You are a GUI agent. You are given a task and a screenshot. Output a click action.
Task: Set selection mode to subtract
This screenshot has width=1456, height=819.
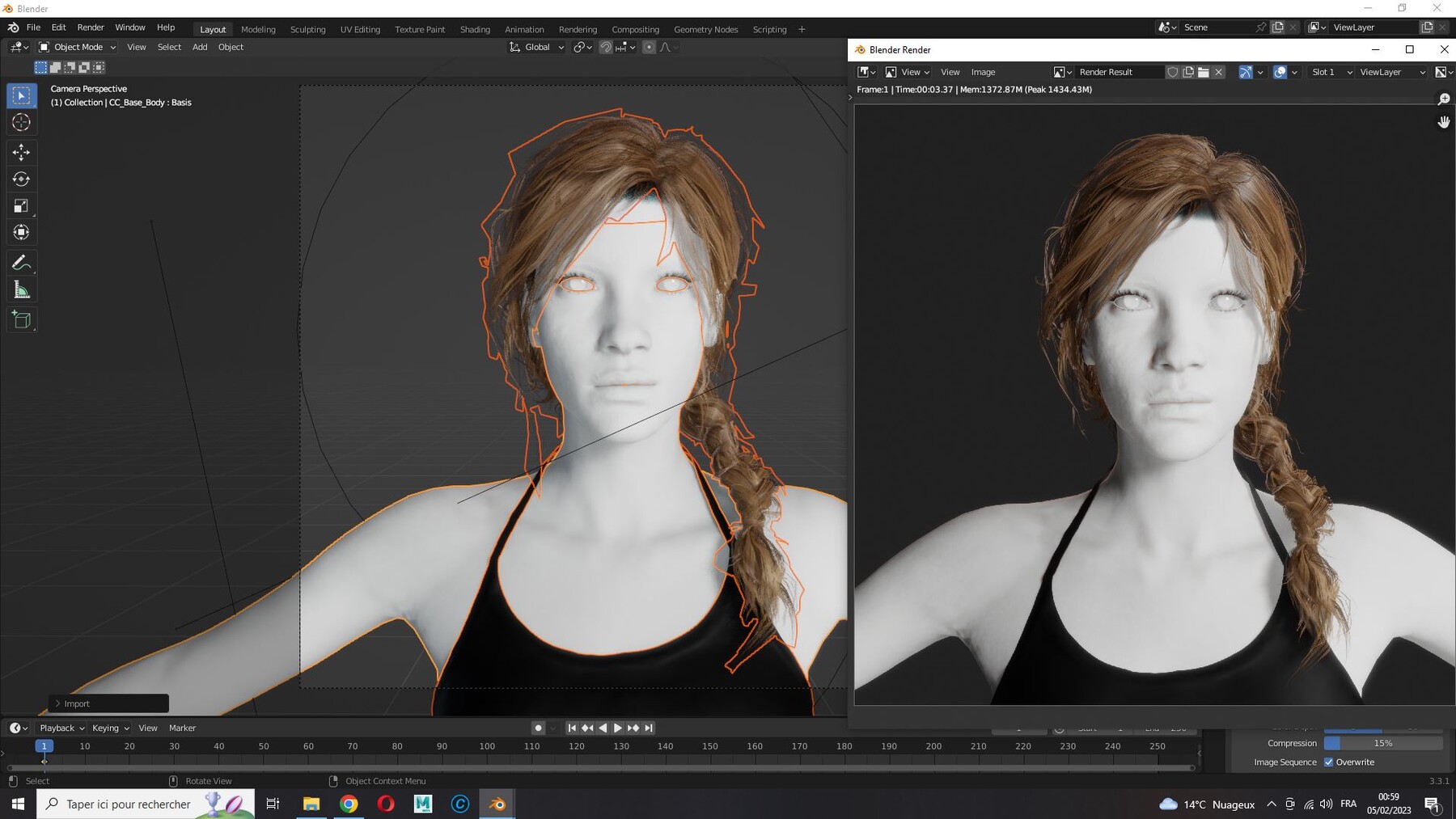pos(70,67)
